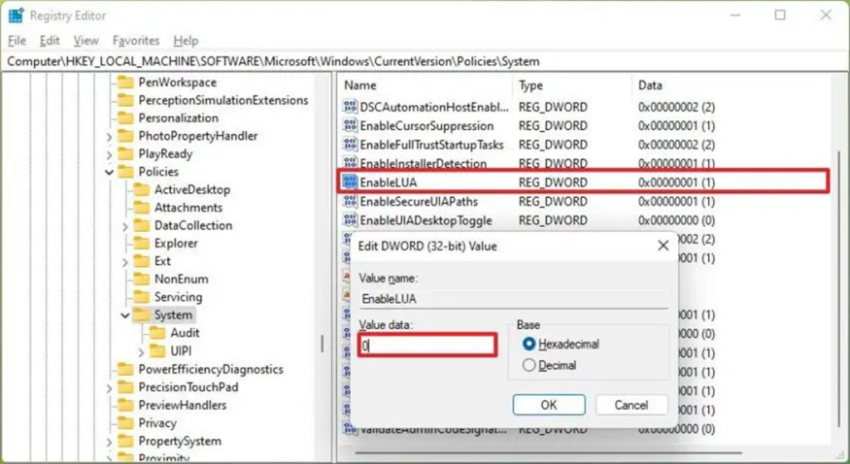Click the EnableUIADesktopToggle DWORD icon
Viewport: 850px width, 464px height.
pos(350,221)
